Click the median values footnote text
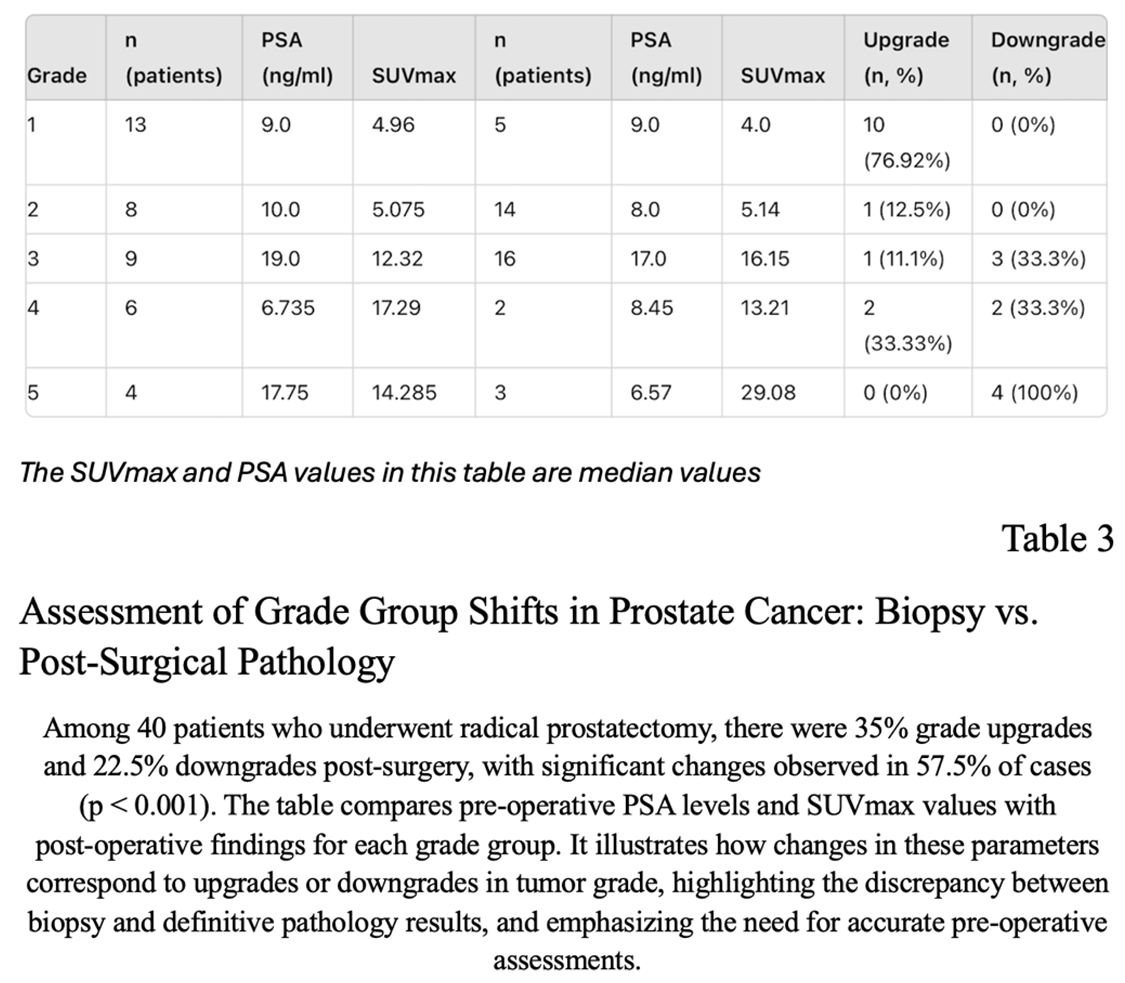 390,472
